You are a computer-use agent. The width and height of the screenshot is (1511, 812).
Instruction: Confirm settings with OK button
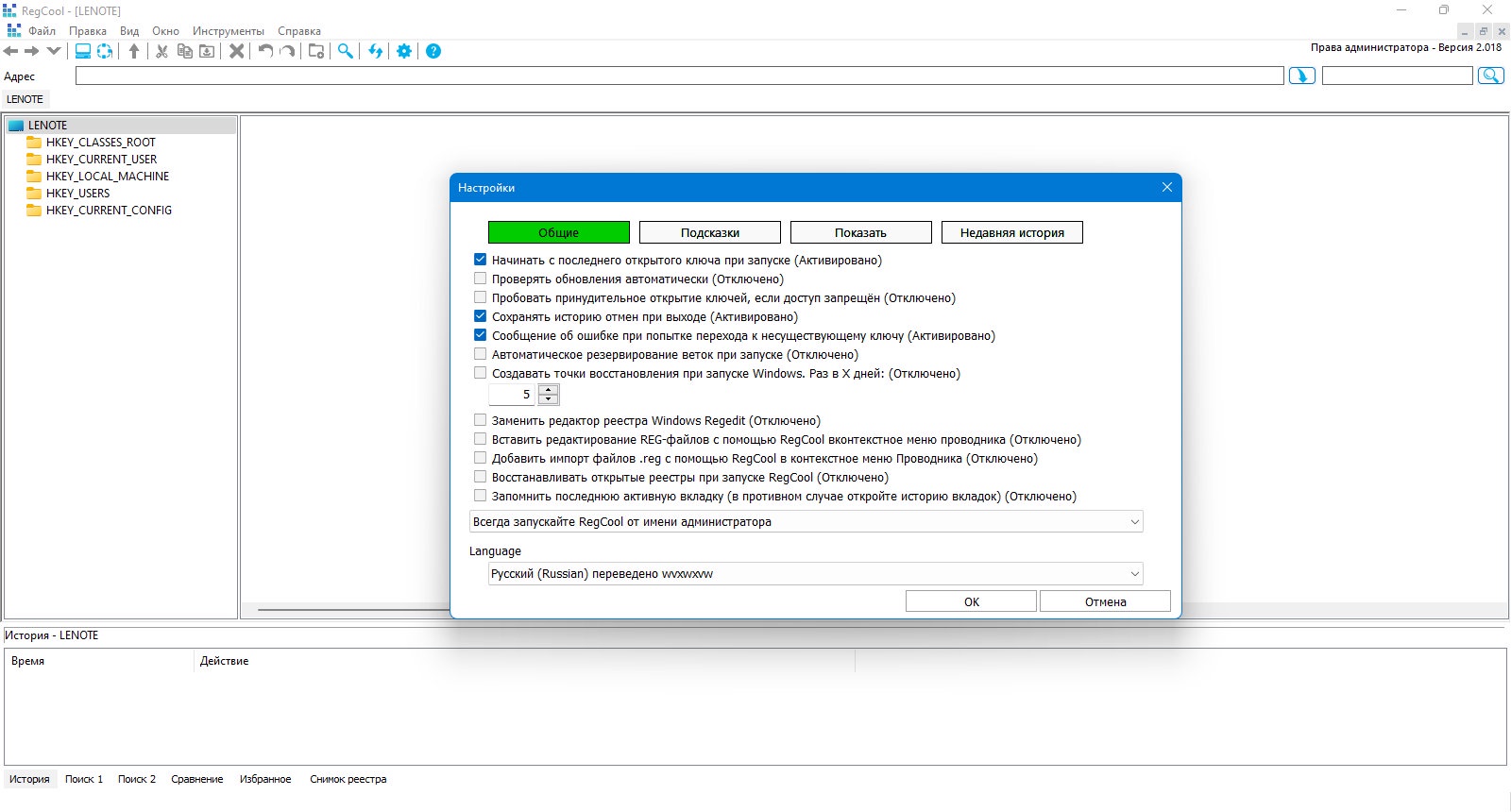[x=972, y=601]
